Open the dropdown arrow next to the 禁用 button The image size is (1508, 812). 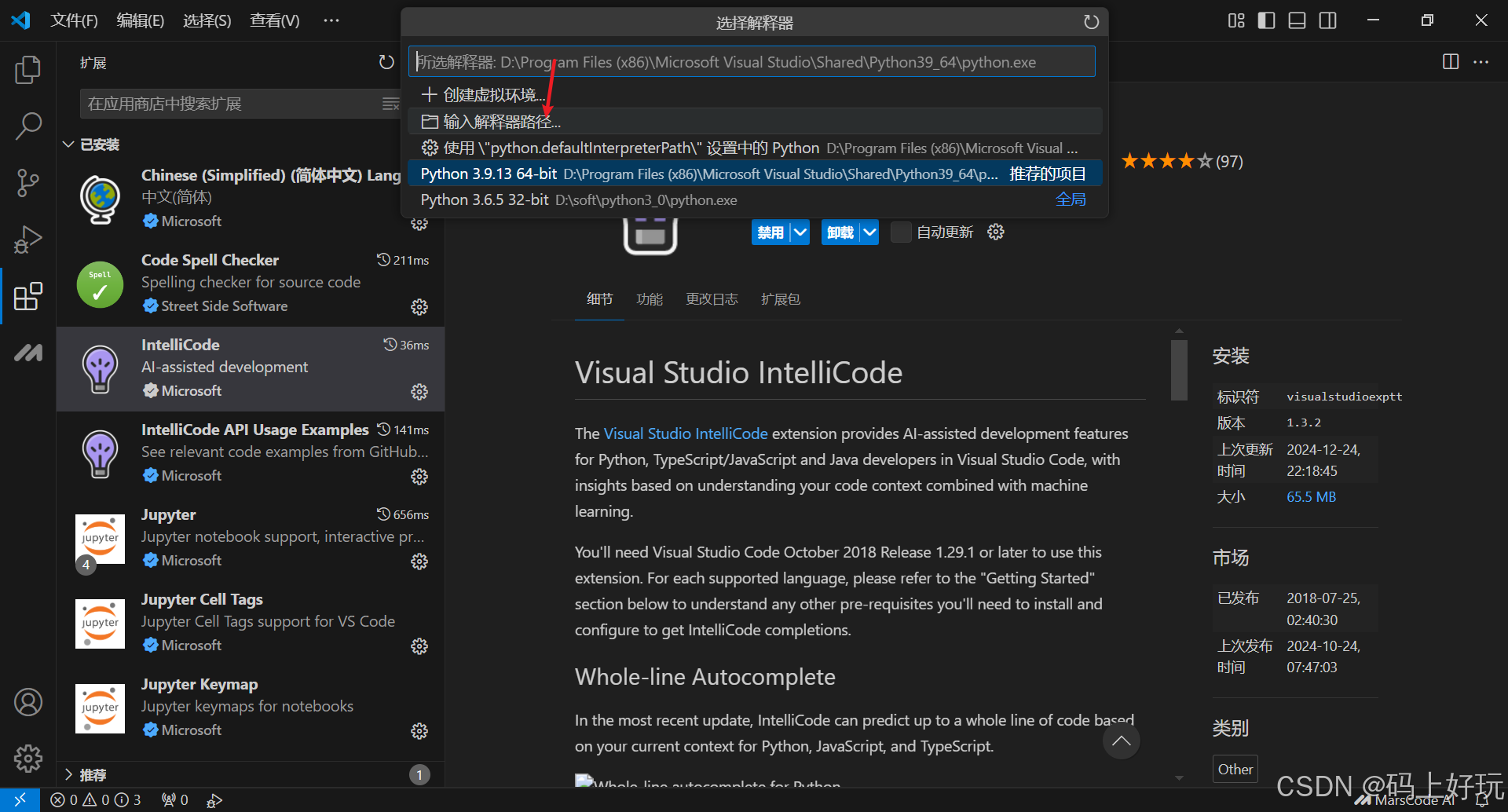[x=800, y=232]
